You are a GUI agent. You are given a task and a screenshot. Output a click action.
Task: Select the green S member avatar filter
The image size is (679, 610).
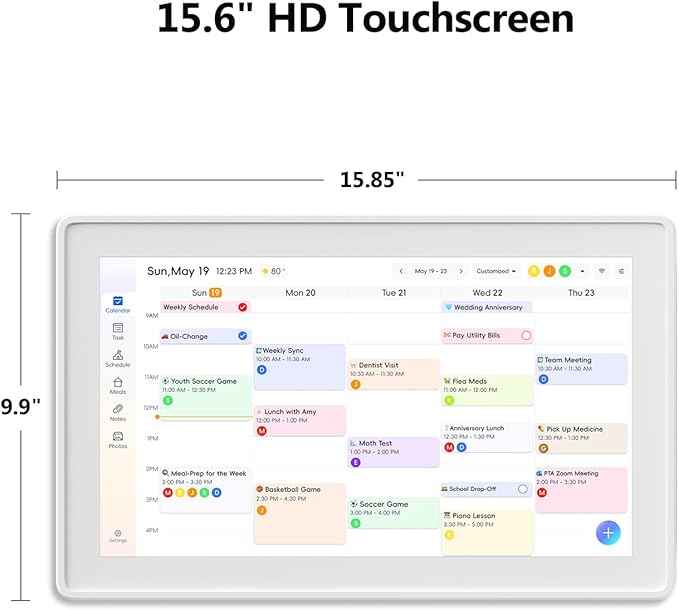pyautogui.click(x=565, y=271)
